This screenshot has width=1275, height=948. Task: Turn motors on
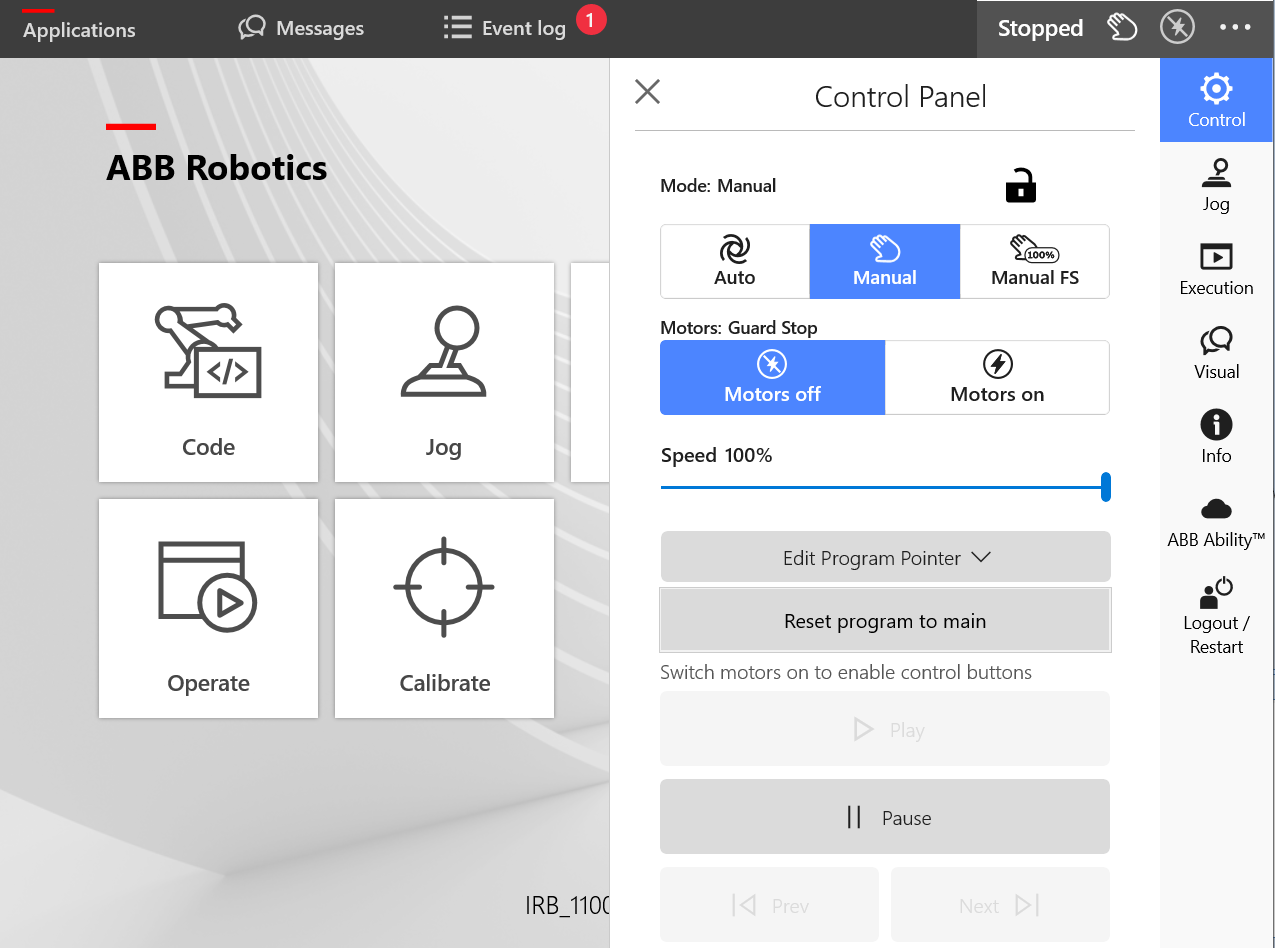click(x=997, y=377)
